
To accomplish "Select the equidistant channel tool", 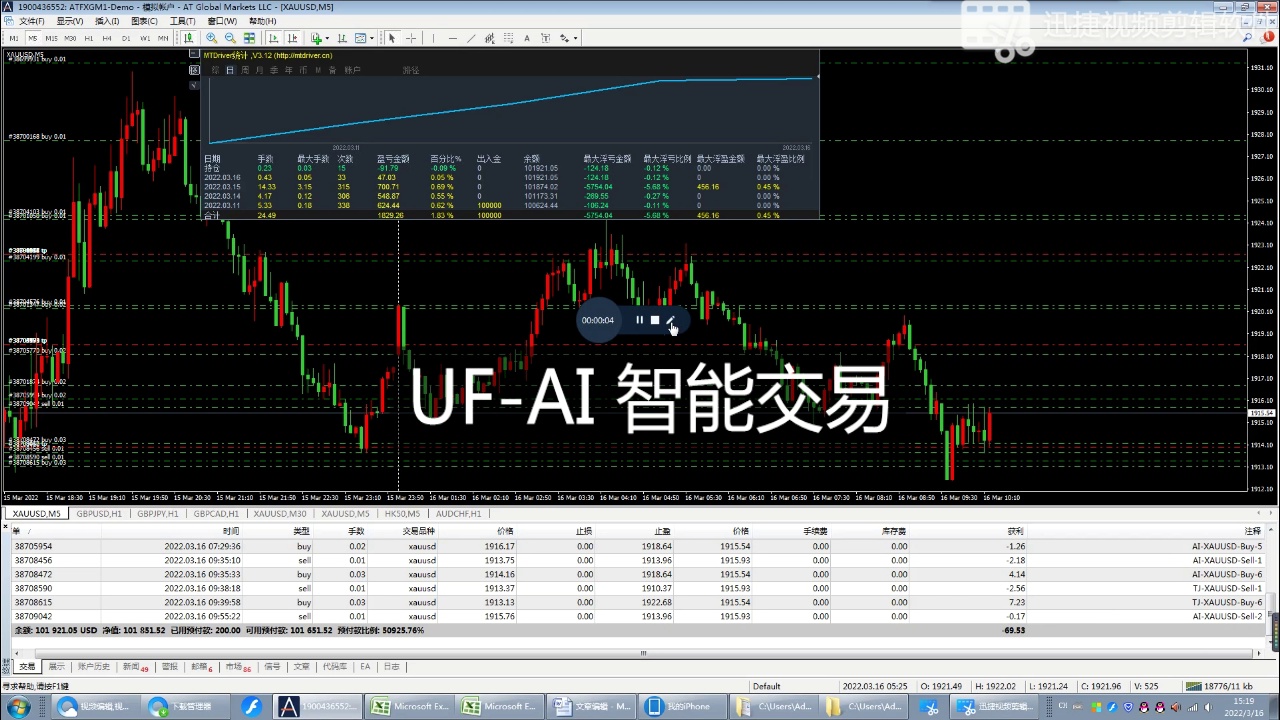I will pyautogui.click(x=490, y=38).
